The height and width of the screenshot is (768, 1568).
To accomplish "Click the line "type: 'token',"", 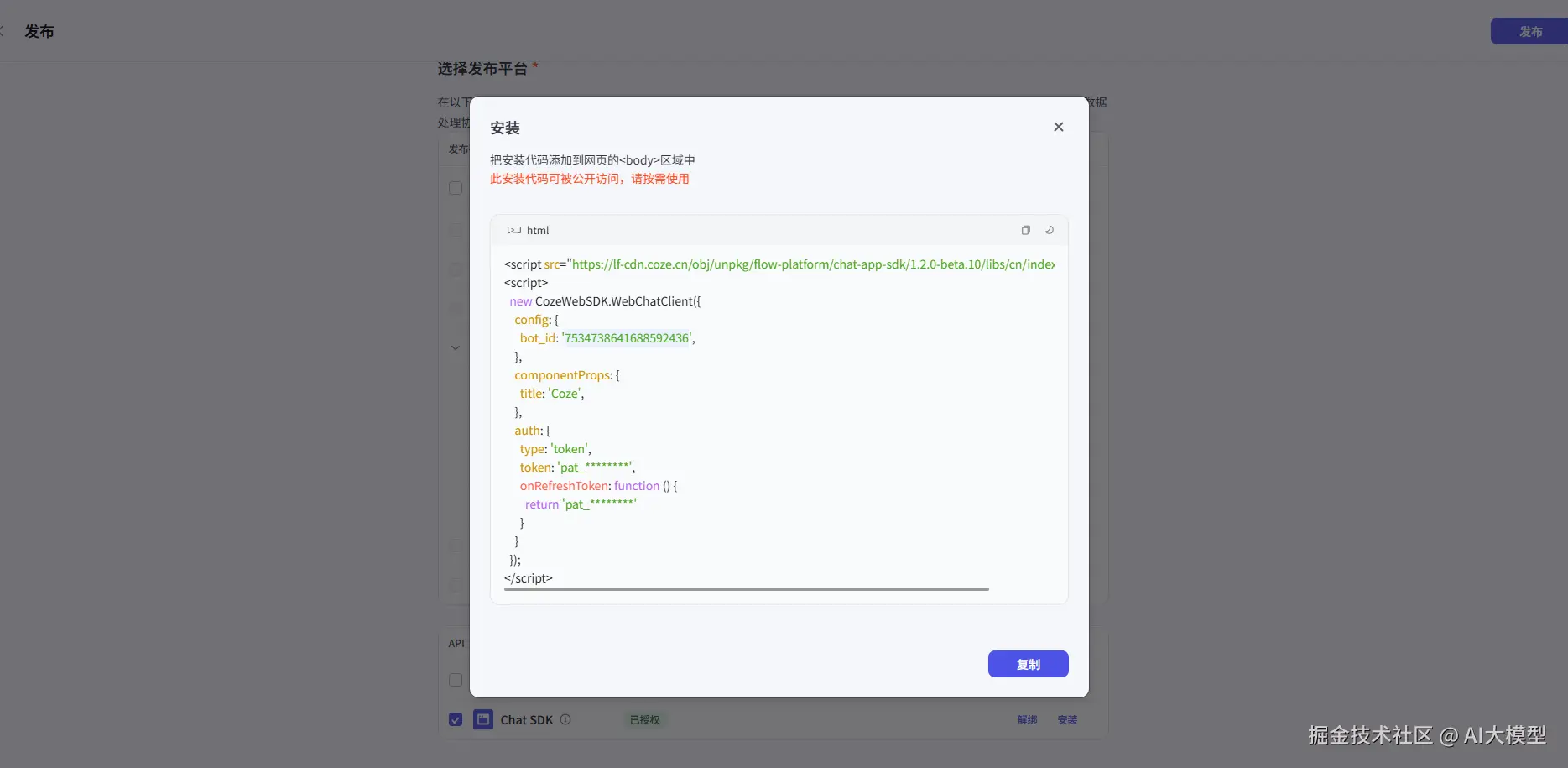I will pos(555,449).
